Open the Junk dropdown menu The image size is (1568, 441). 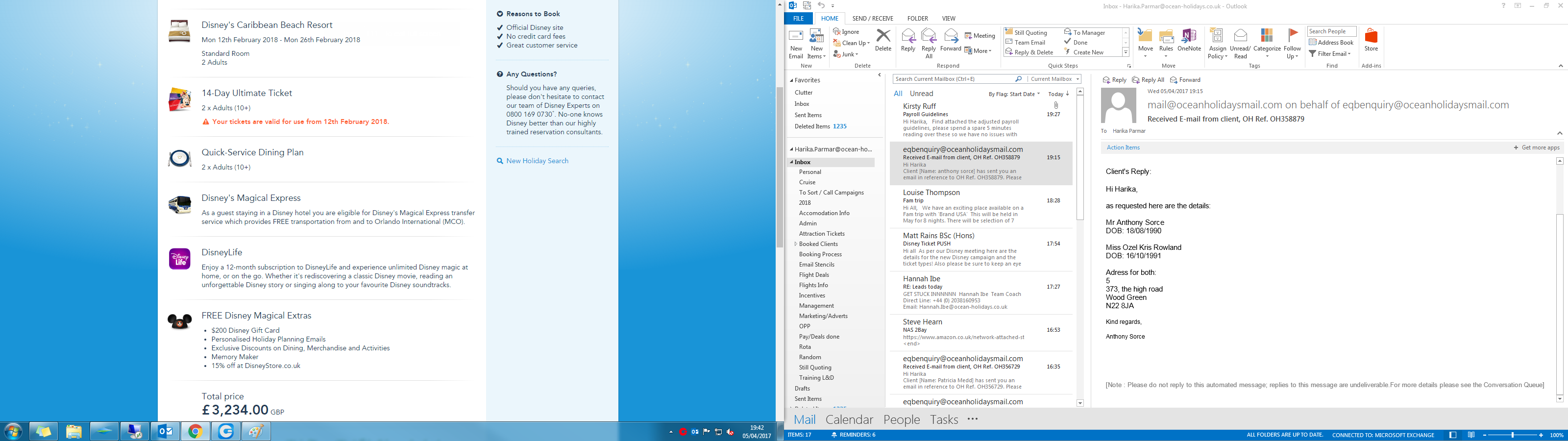tap(845, 54)
